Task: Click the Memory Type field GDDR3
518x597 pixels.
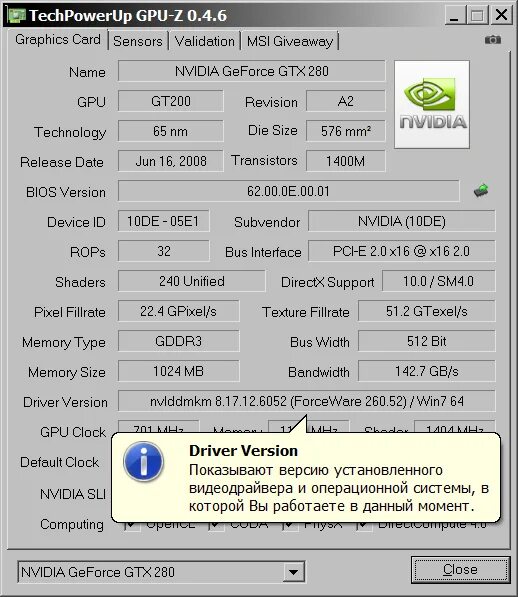Action: tap(179, 341)
